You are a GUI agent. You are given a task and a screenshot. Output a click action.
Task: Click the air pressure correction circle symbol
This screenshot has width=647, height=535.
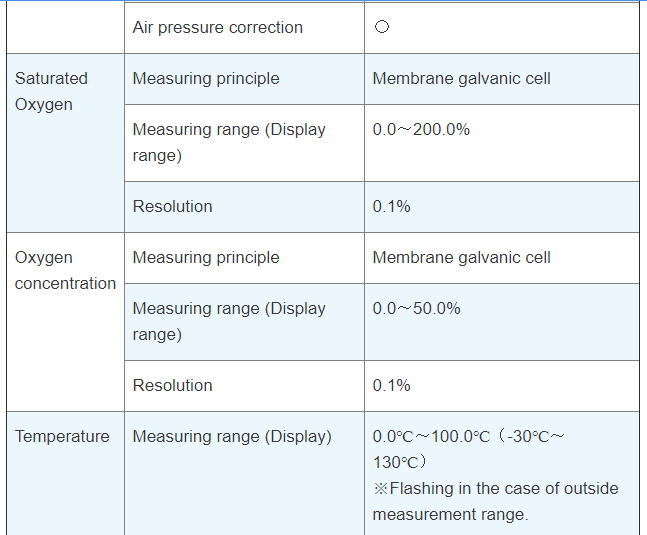(381, 28)
